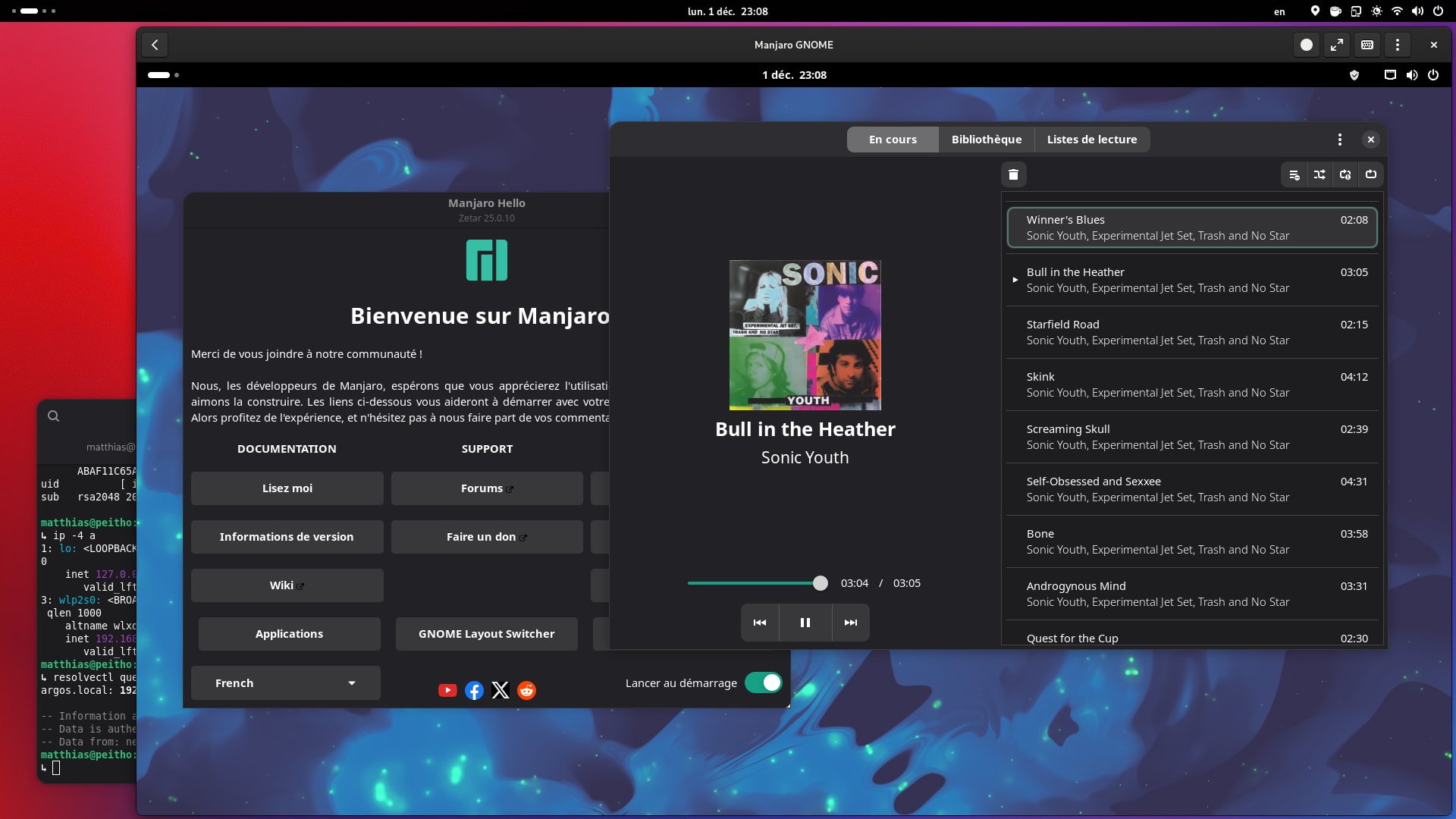Open the Reddit social link icon
This screenshot has width=1456, height=819.
(526, 690)
